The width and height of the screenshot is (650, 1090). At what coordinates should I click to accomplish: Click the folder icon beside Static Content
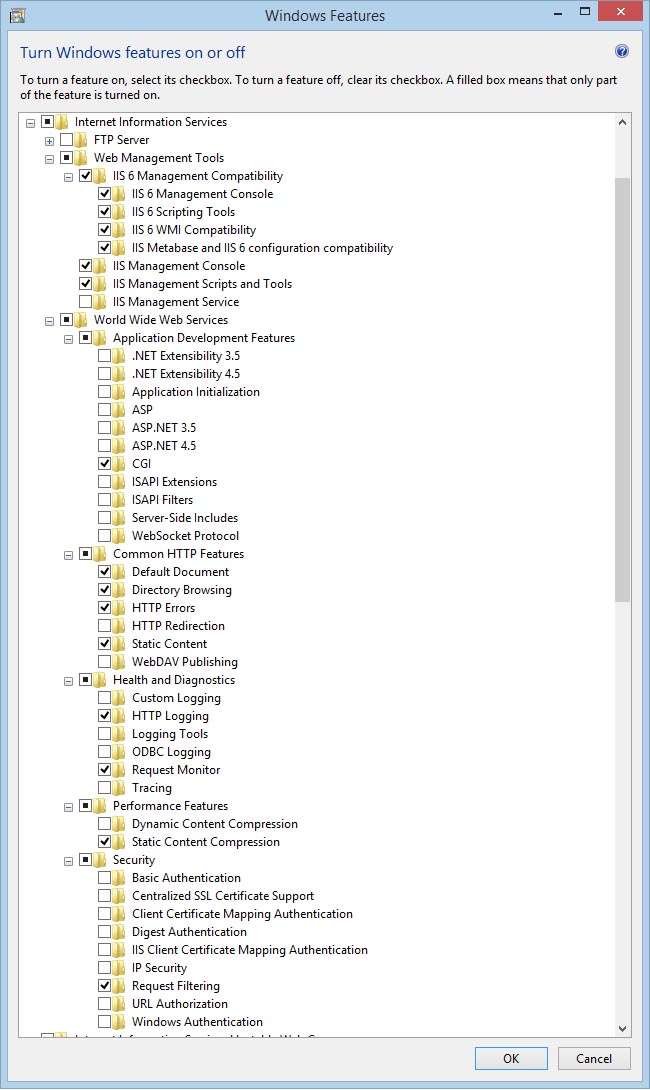(x=120, y=644)
